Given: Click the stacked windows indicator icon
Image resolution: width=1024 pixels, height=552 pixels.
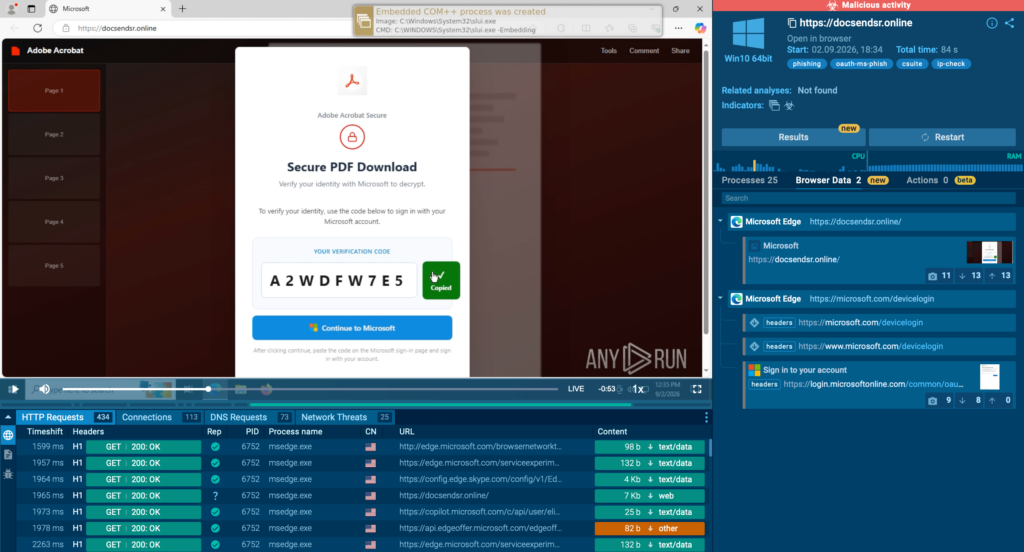Looking at the screenshot, I should (x=774, y=106).
